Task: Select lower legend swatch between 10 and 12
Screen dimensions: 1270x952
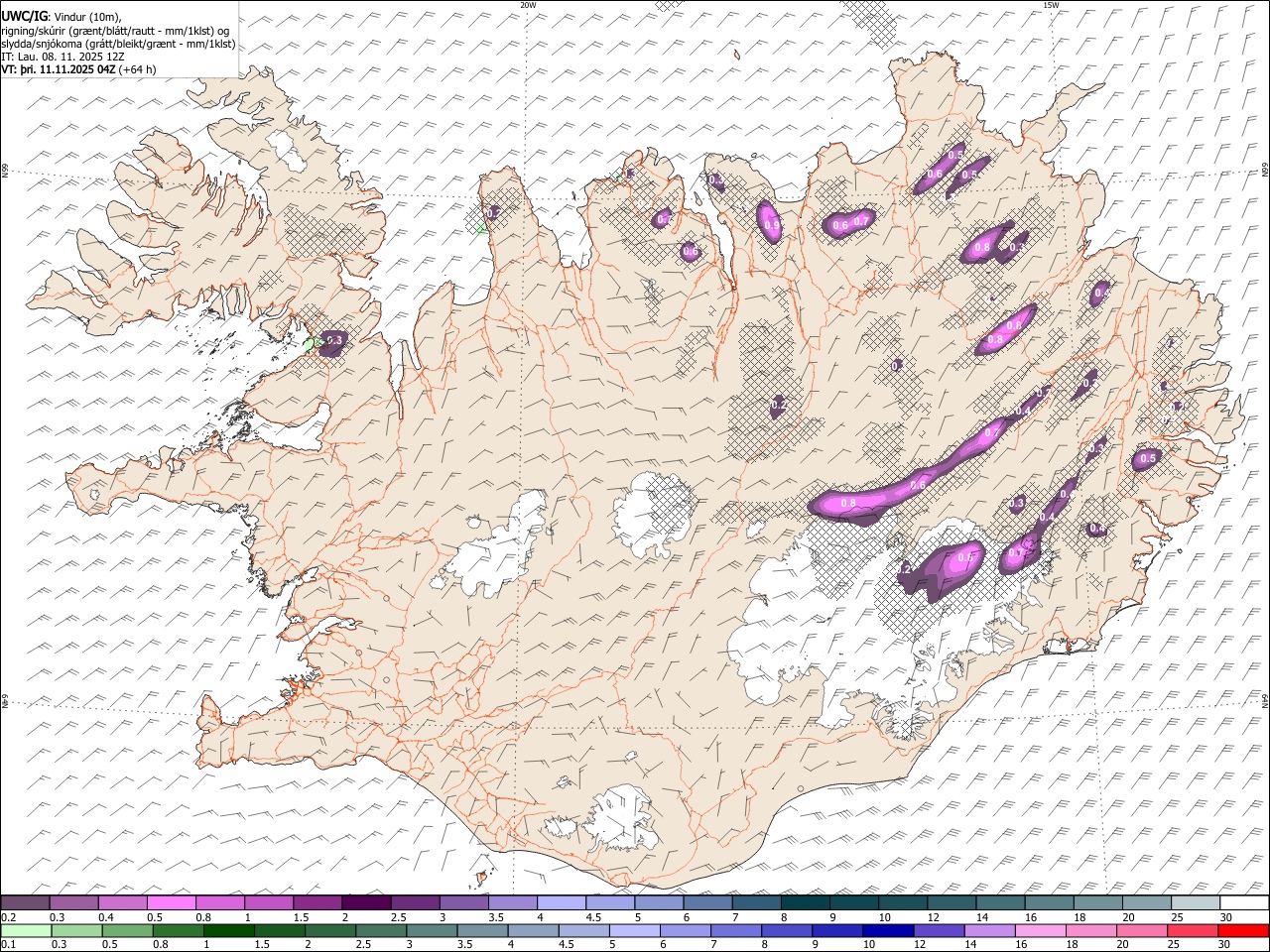Action: coord(889,930)
